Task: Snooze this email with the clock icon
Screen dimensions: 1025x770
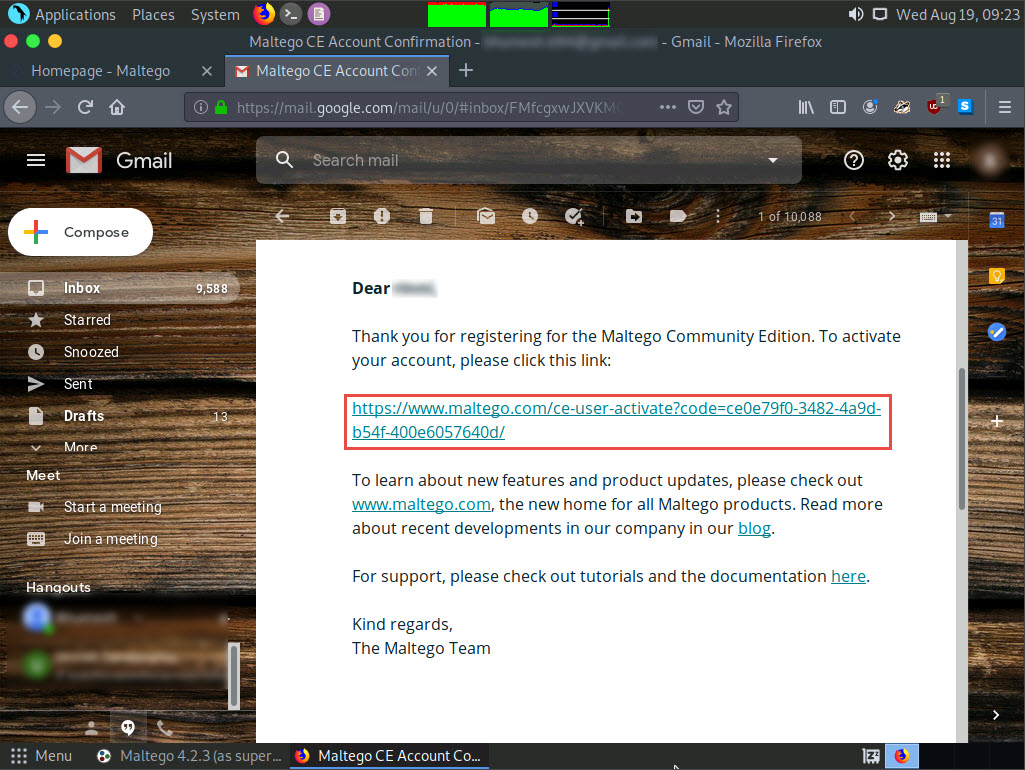Action: point(530,216)
